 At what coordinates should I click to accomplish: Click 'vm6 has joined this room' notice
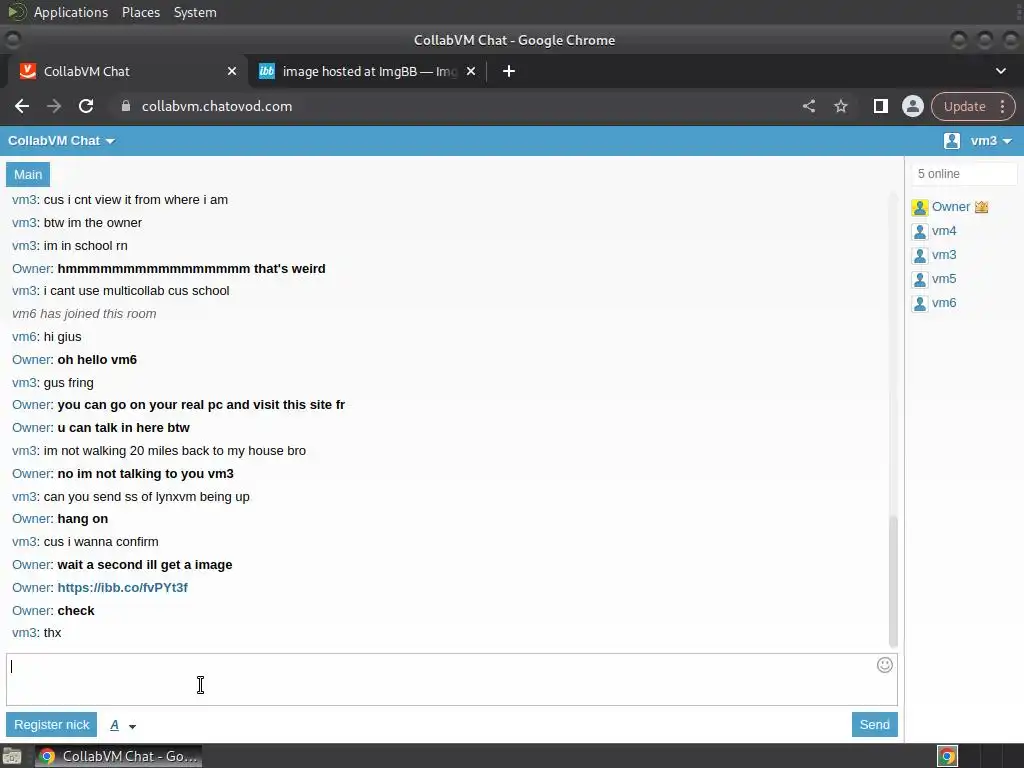point(84,313)
